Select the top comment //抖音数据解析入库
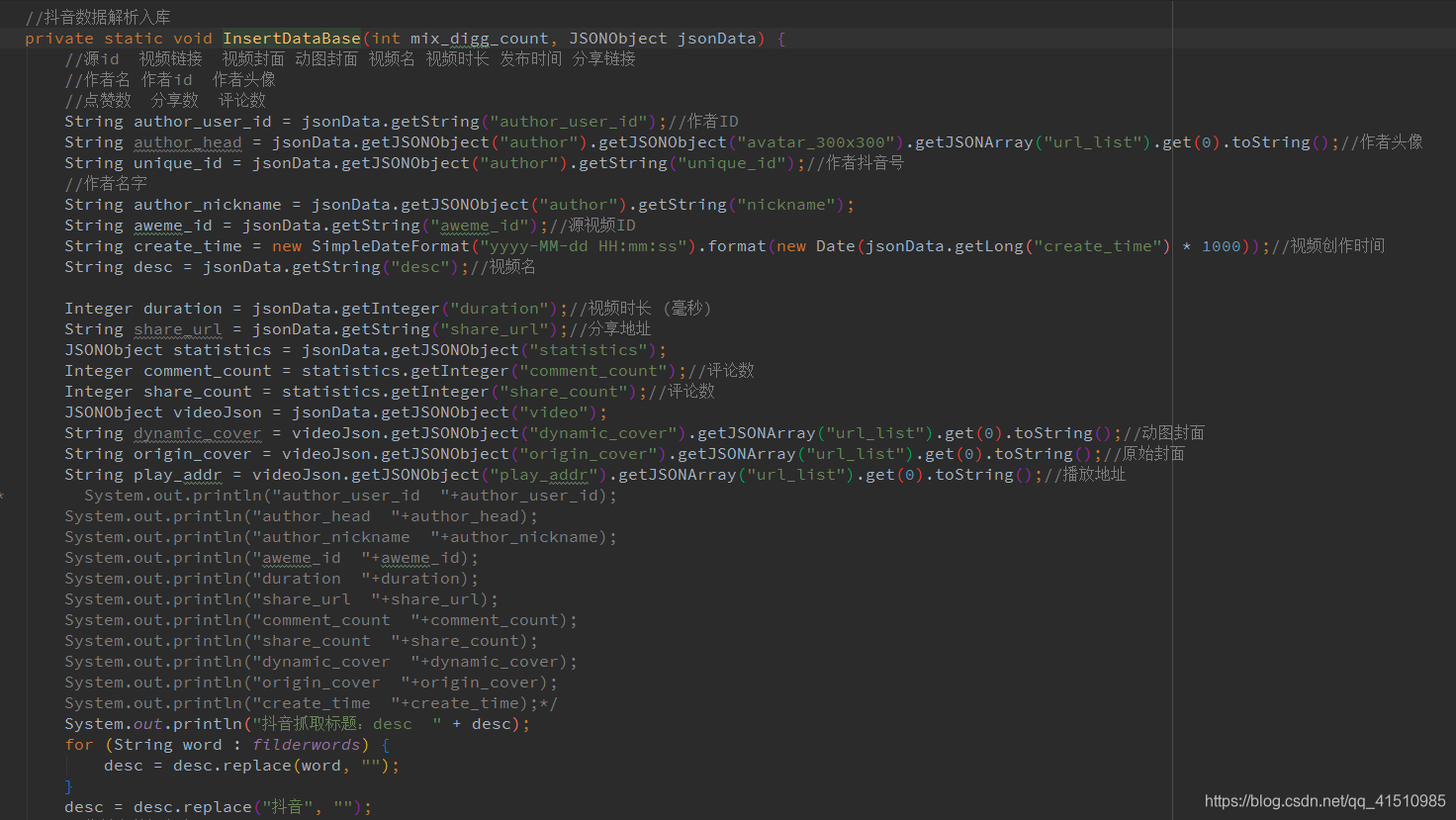The height and width of the screenshot is (820, 1456). click(98, 18)
